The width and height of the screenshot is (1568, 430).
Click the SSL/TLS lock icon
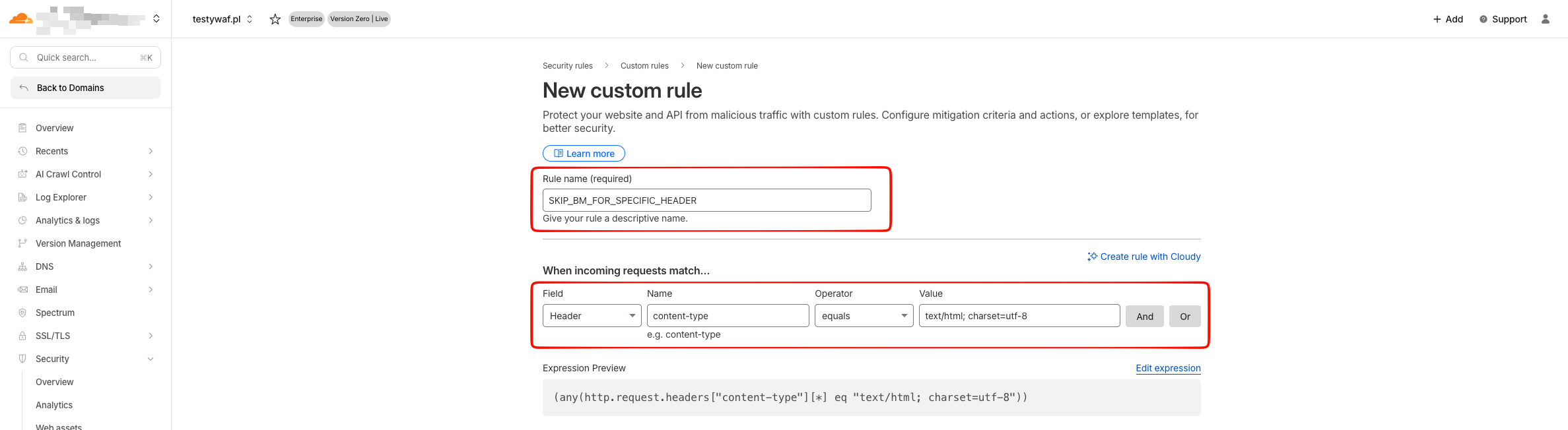pos(22,336)
